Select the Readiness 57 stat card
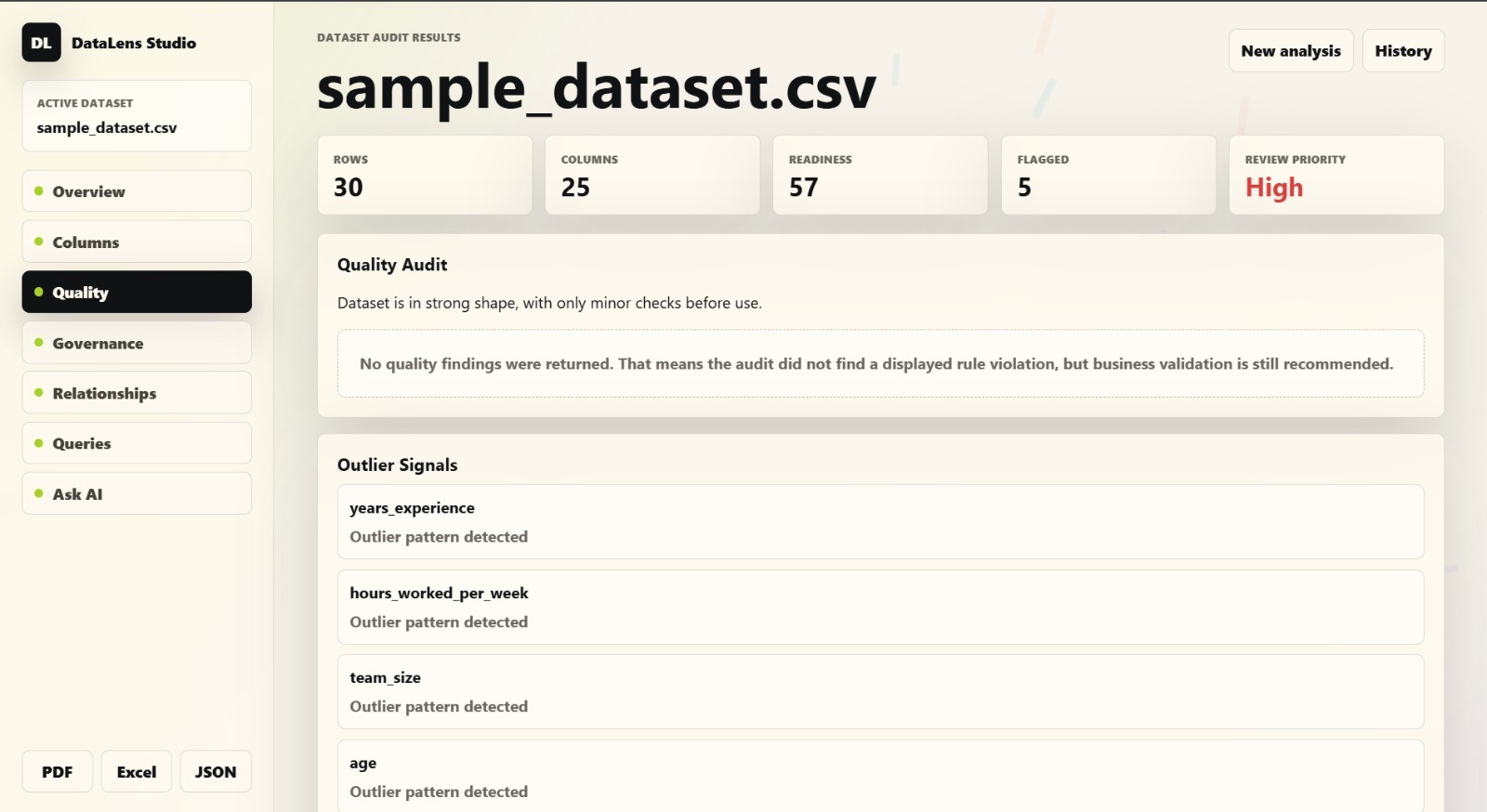Screen dimensions: 1487x812 pos(880,175)
